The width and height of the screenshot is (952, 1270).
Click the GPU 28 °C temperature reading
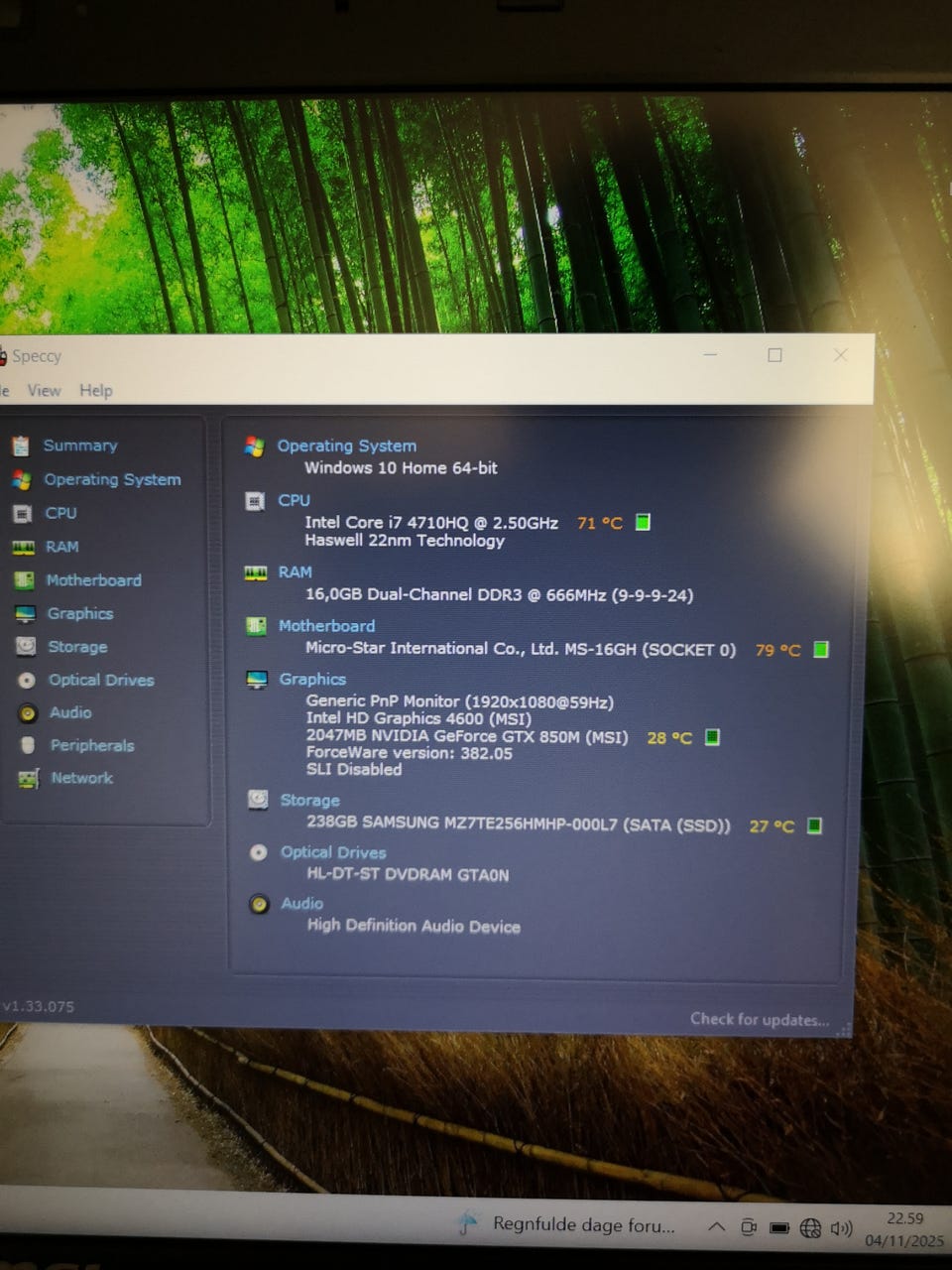click(x=669, y=738)
